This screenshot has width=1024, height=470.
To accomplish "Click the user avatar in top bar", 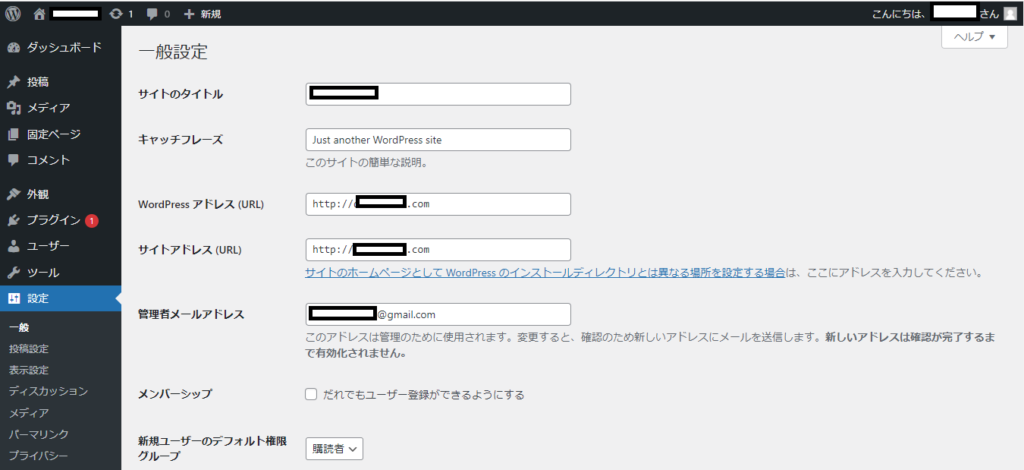I will (1010, 13).
